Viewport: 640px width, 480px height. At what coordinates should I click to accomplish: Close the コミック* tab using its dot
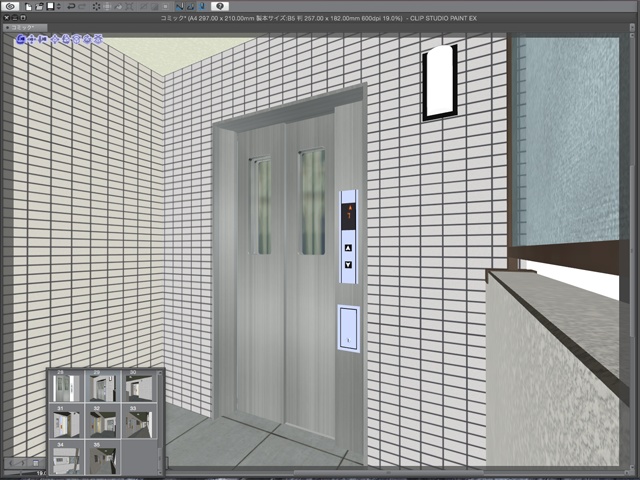pyautogui.click(x=7, y=28)
